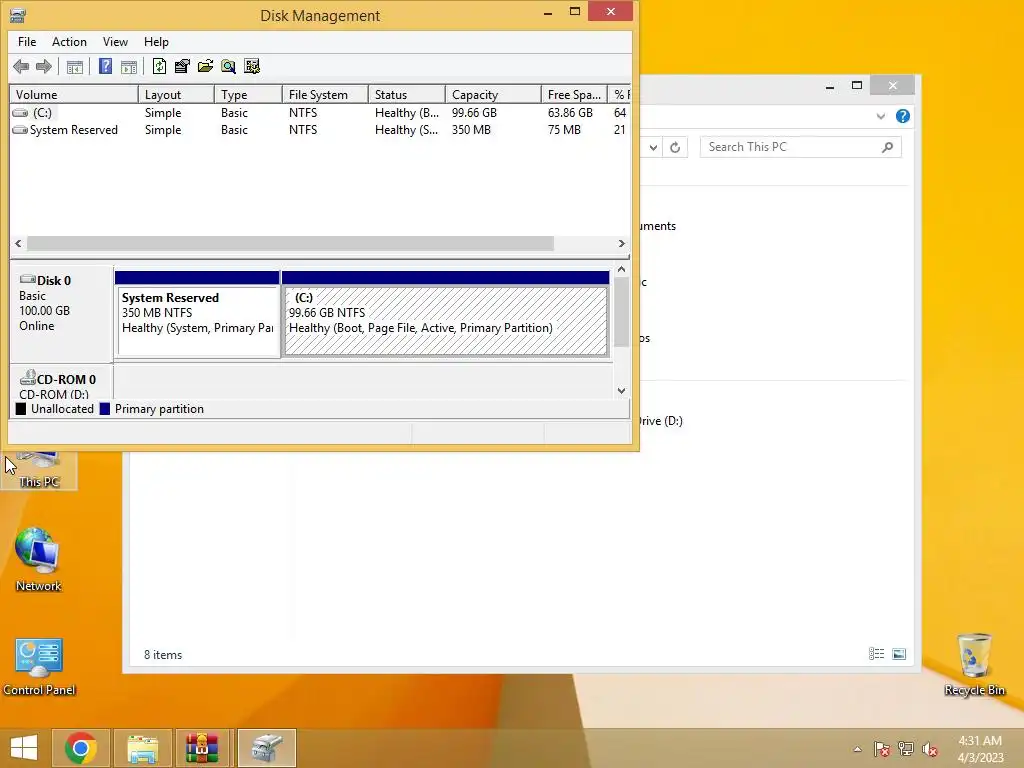Sort by the Free Space column header
This screenshot has height=768, width=1024.
pos(574,95)
